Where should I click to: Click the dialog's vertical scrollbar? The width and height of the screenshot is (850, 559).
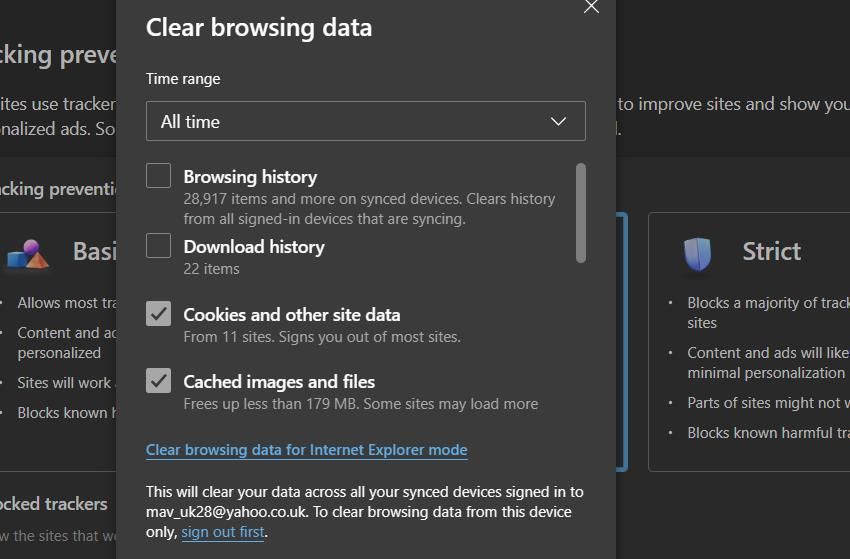click(581, 213)
